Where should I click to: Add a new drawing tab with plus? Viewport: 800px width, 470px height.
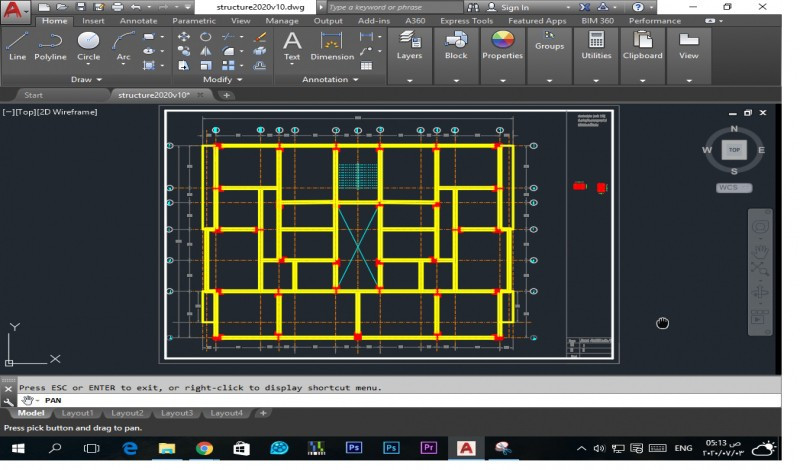227,95
